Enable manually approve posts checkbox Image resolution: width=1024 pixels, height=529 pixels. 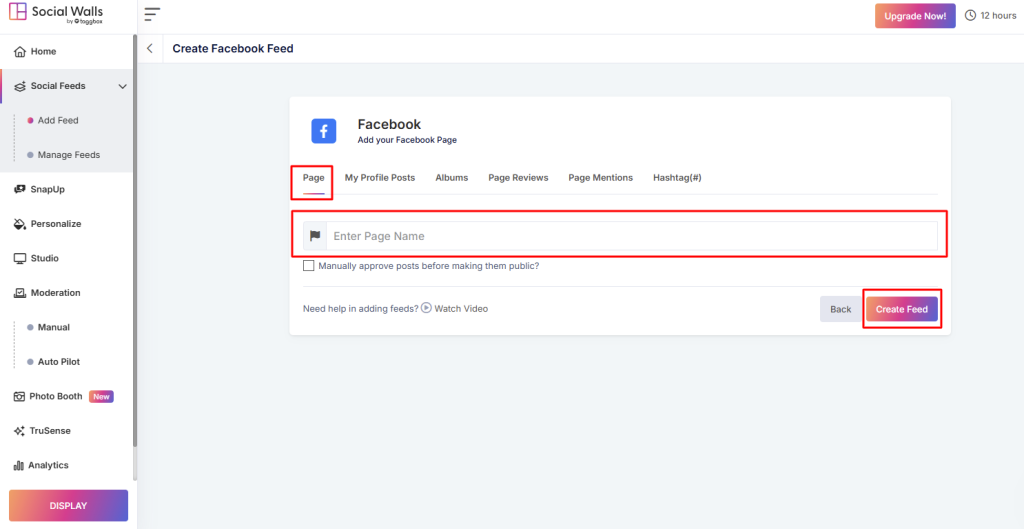click(309, 266)
